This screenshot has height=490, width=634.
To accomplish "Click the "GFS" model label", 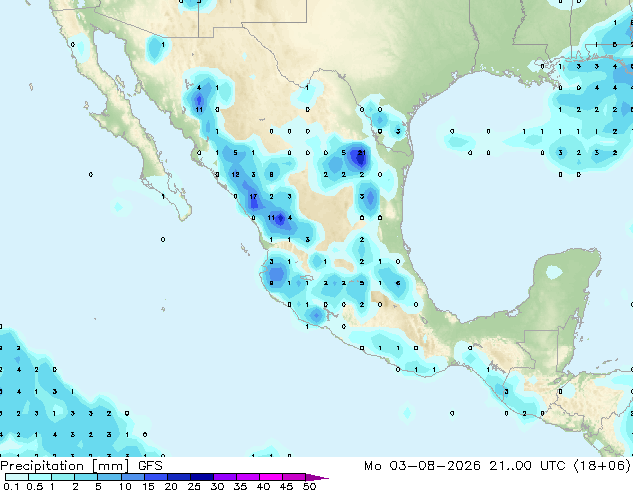I will (150, 466).
